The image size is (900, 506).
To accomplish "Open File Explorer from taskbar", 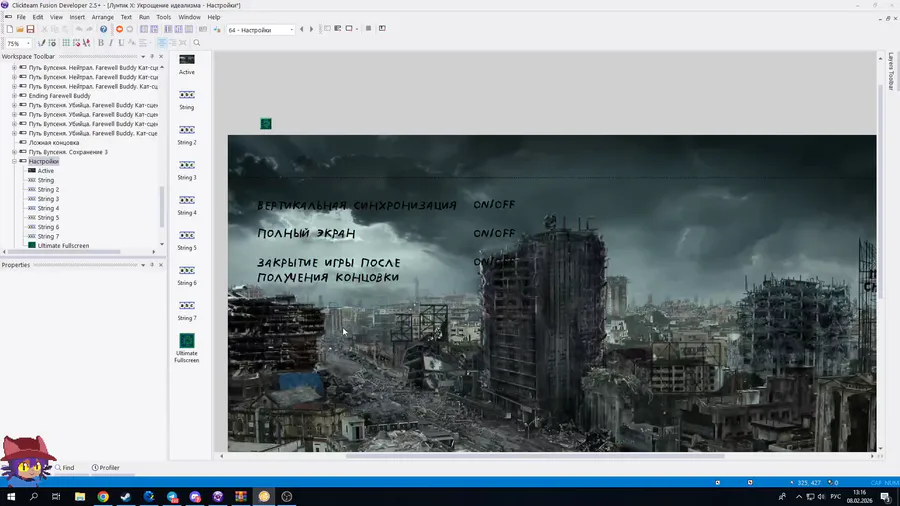I will [x=80, y=496].
